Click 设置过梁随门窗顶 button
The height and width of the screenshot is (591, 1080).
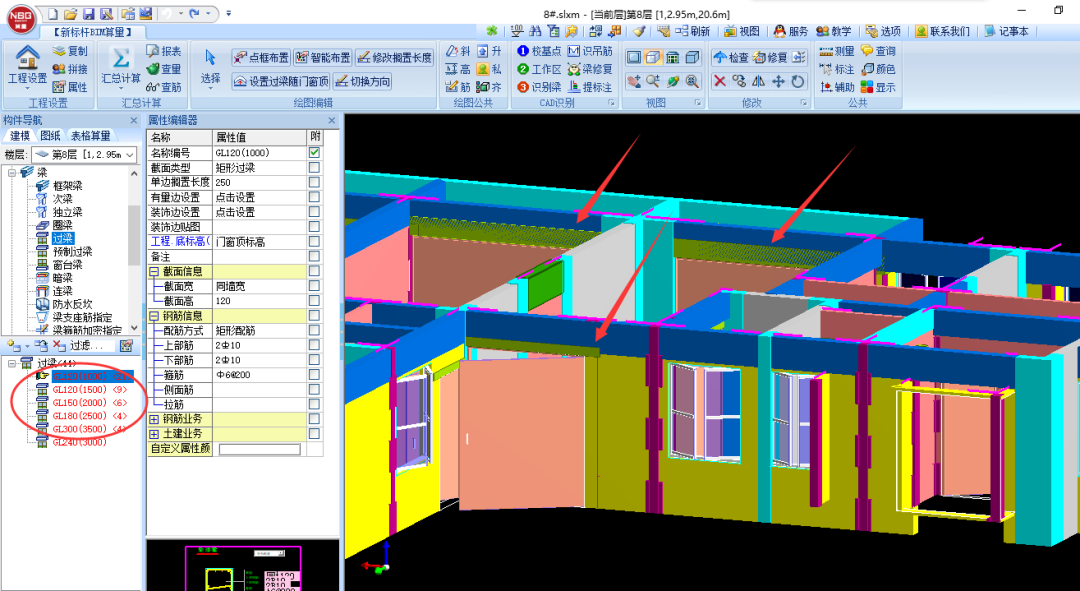point(280,81)
